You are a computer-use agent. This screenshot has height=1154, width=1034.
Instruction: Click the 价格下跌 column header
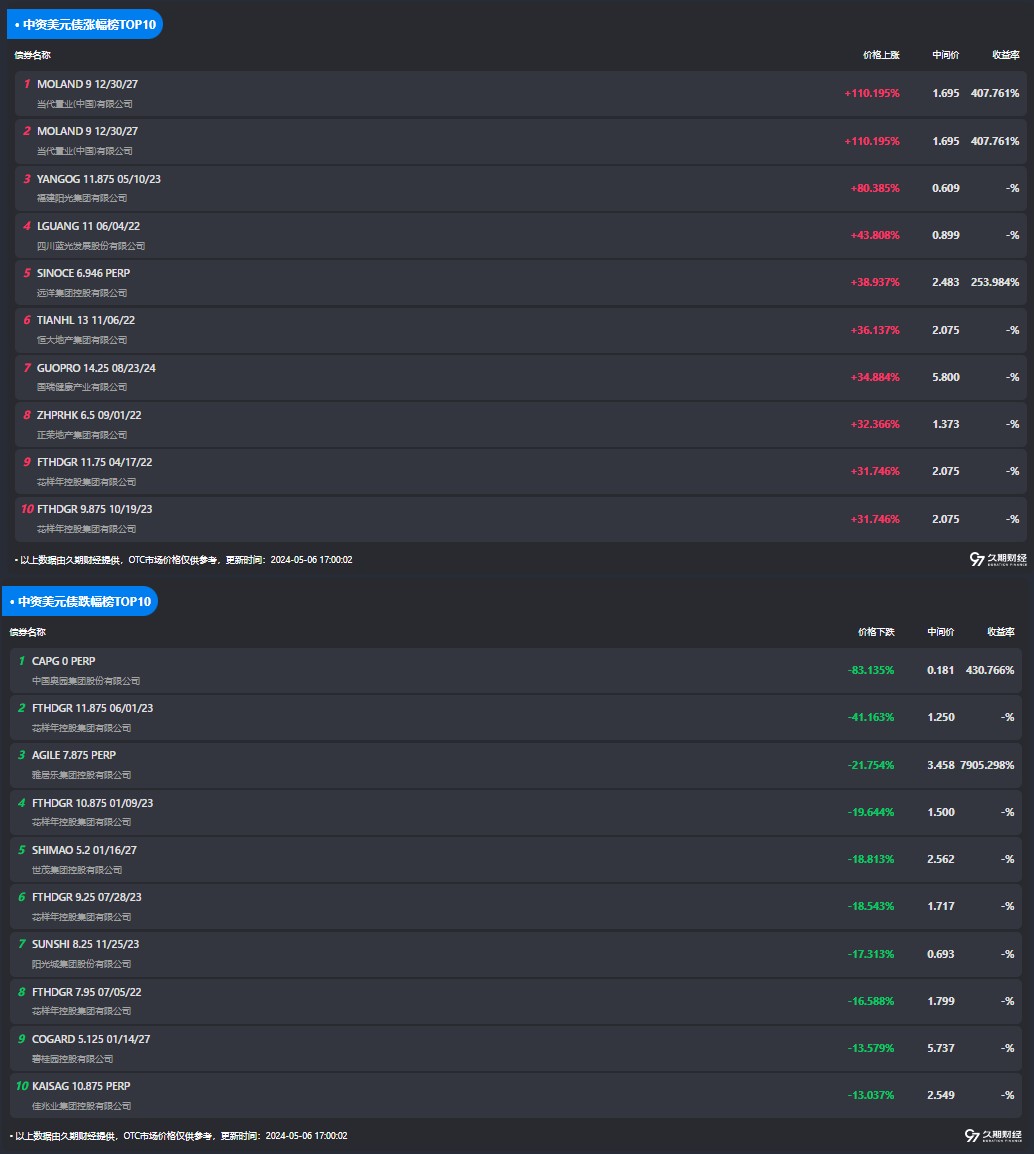[x=876, y=632]
